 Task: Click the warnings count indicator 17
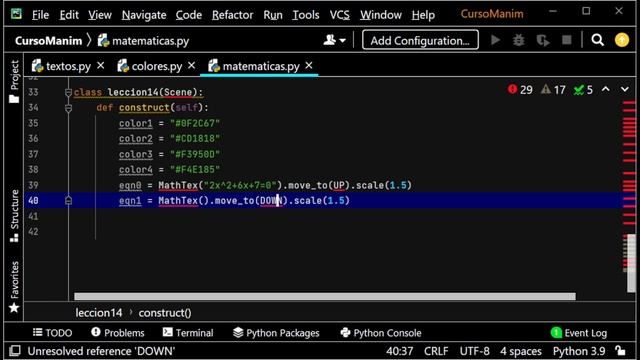pyautogui.click(x=553, y=89)
